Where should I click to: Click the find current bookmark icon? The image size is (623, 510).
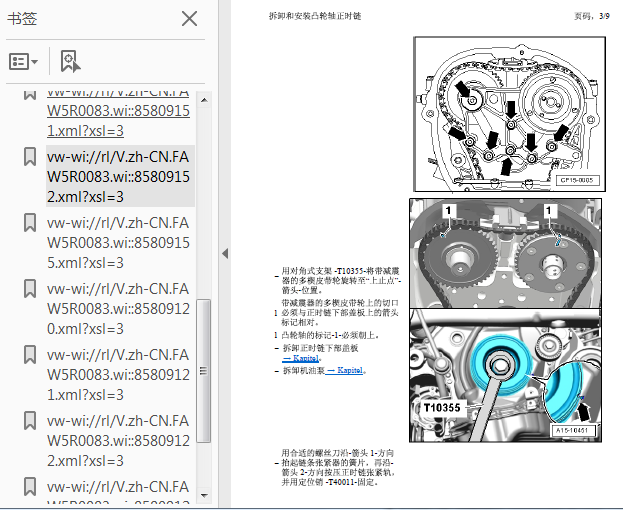(70, 62)
